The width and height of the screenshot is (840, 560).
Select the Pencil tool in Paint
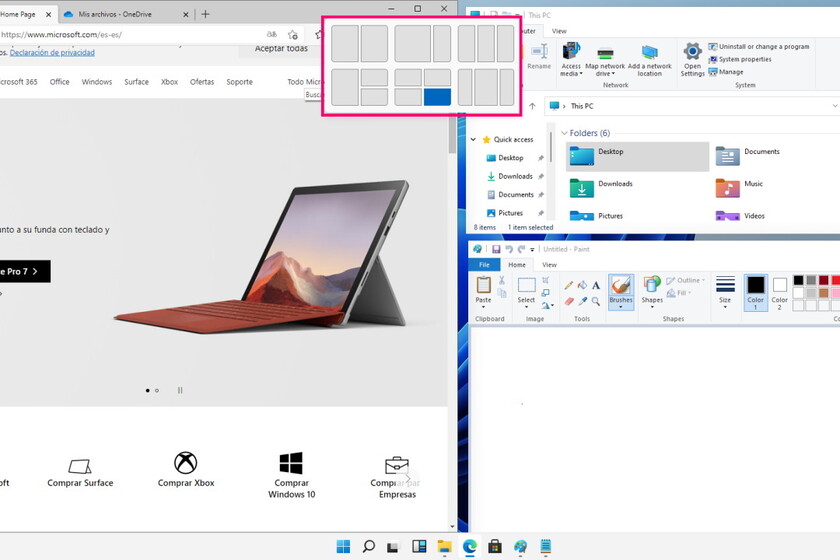(569, 286)
